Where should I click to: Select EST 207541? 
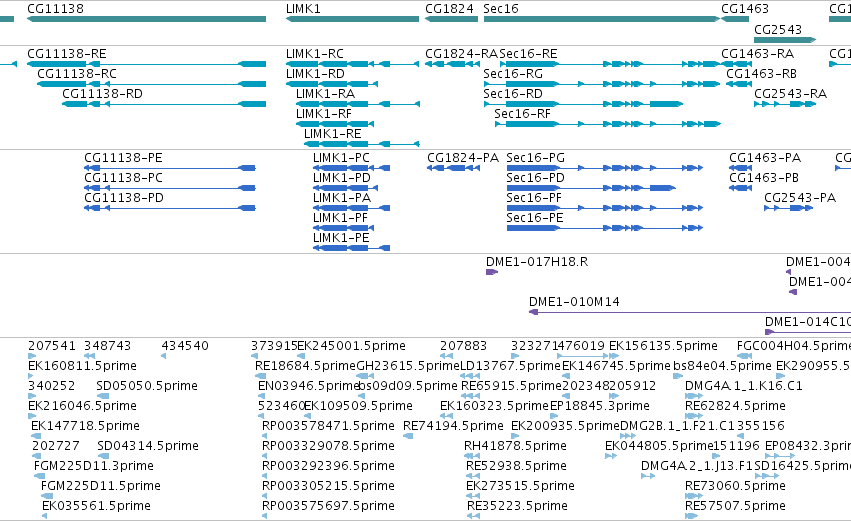pyautogui.click(x=52, y=346)
